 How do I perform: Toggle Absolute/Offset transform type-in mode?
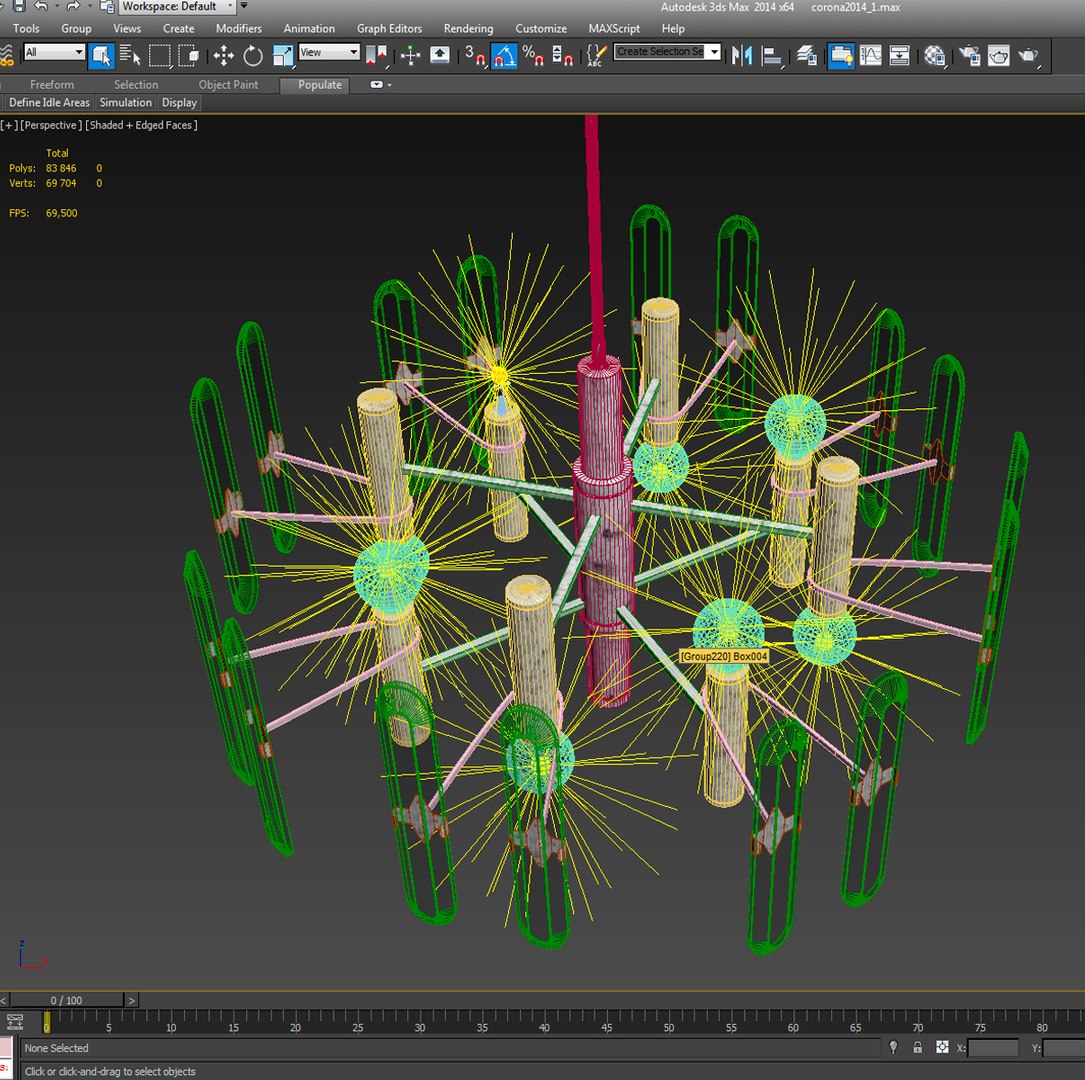click(942, 1047)
